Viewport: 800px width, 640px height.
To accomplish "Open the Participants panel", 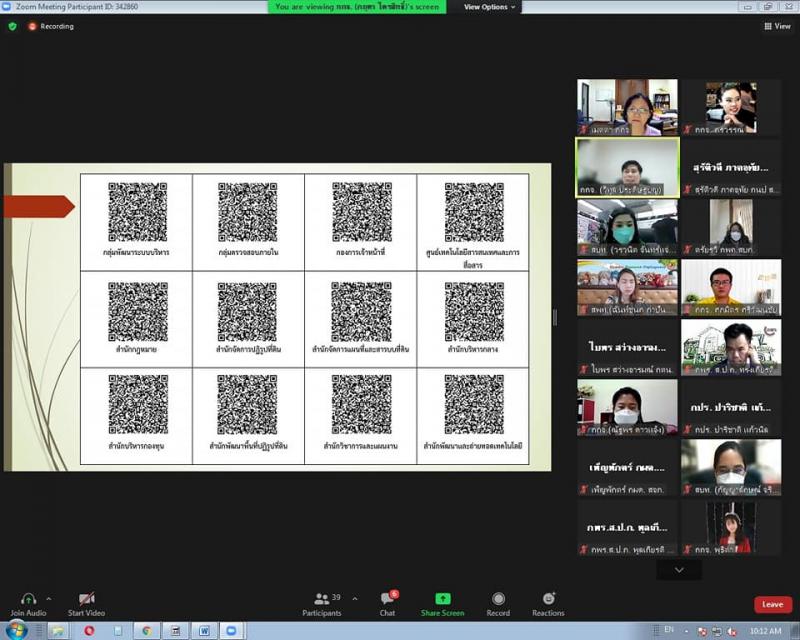I will [321, 604].
